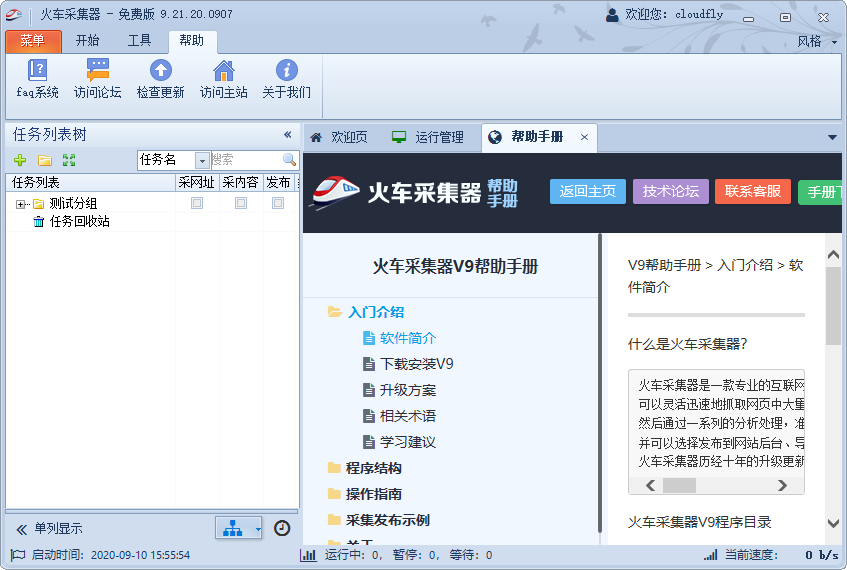Open 访问主站 home site icon
This screenshot has width=847, height=570.
coord(224,70)
